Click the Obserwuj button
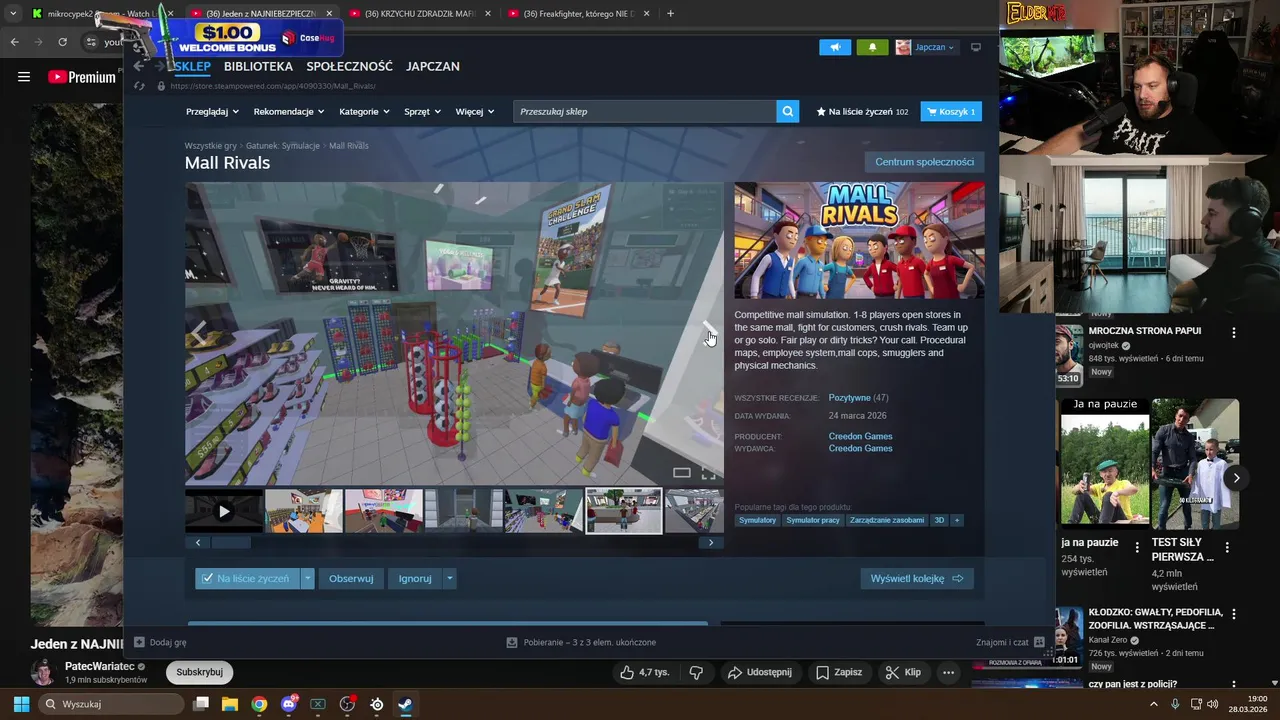1280x720 pixels. pos(351,578)
